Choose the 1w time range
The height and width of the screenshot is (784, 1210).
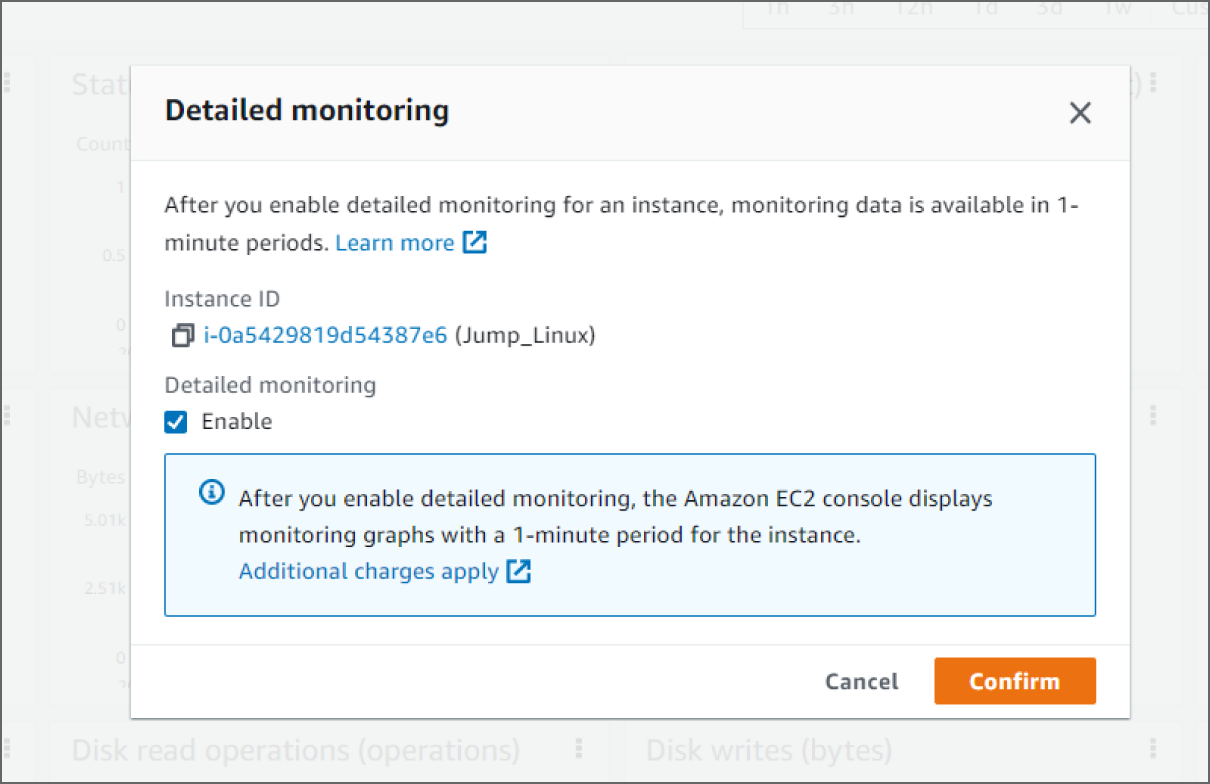[1110, 9]
